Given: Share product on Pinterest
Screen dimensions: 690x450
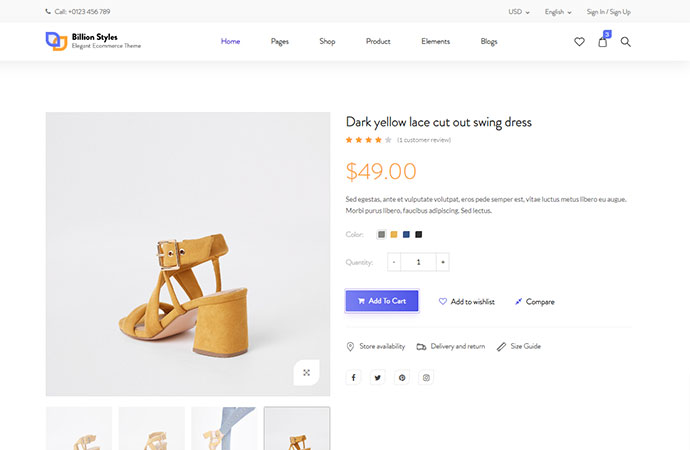Looking at the screenshot, I should pos(402,377).
